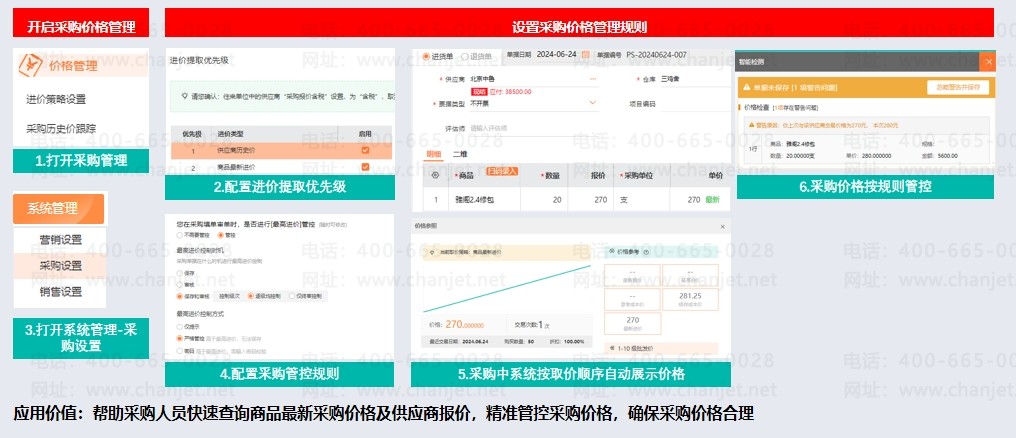Screen dimensions: 1016x438
Task: Choose 不需要管控 radio option
Action: click(x=179, y=235)
